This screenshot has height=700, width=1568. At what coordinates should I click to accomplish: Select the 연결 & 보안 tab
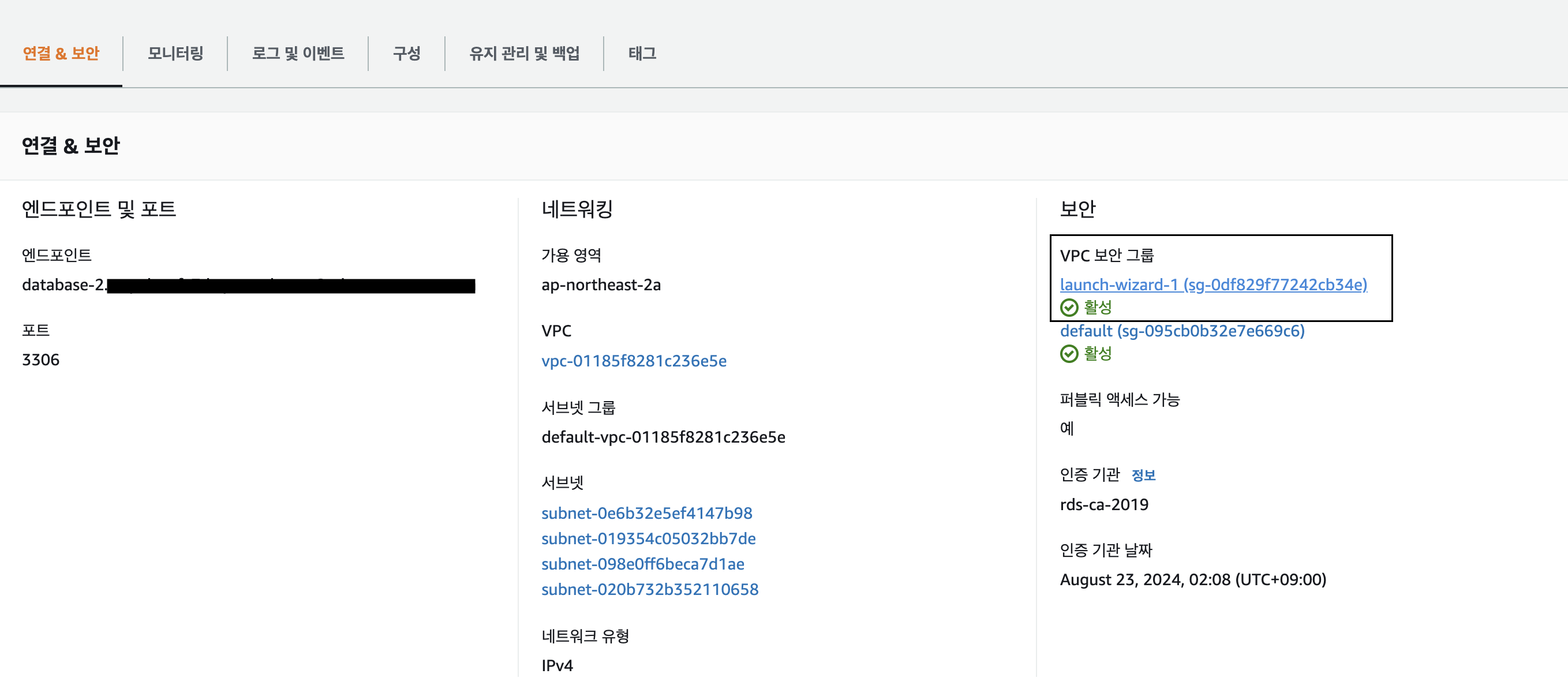click(61, 54)
